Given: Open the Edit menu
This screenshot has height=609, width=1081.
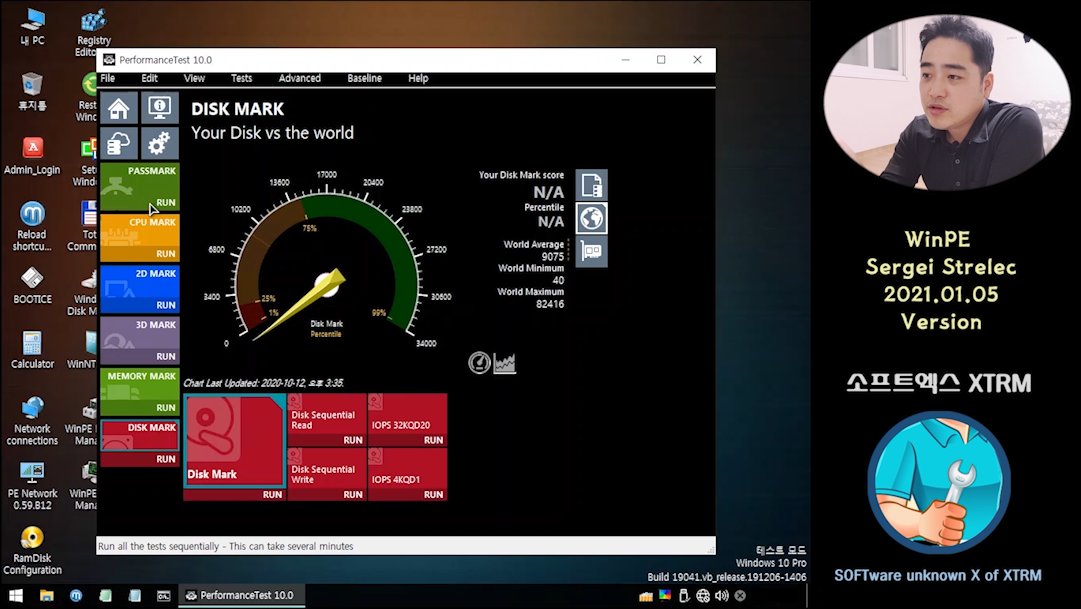Looking at the screenshot, I should tap(150, 78).
